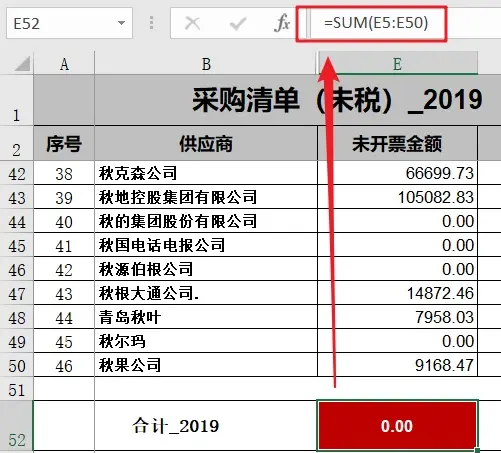Select row 51 header
Screen dimensions: 501x453
(x=17, y=389)
